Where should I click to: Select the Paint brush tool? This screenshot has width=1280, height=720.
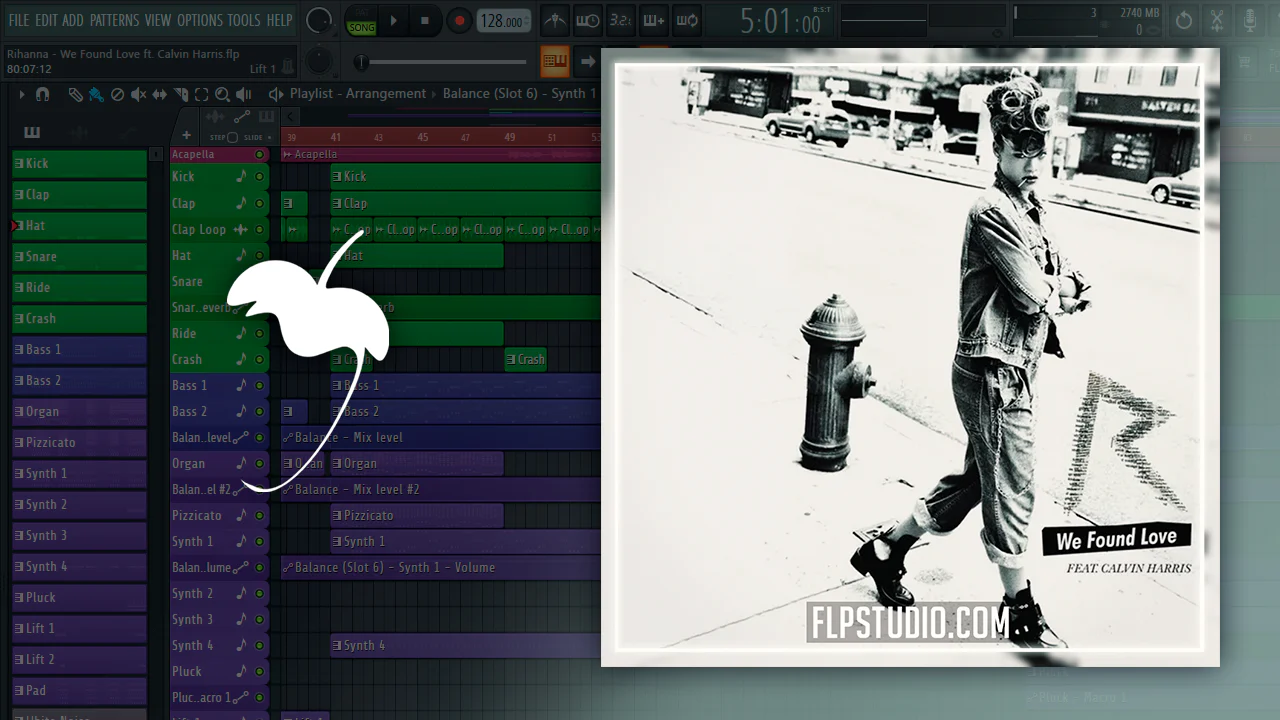tap(96, 94)
